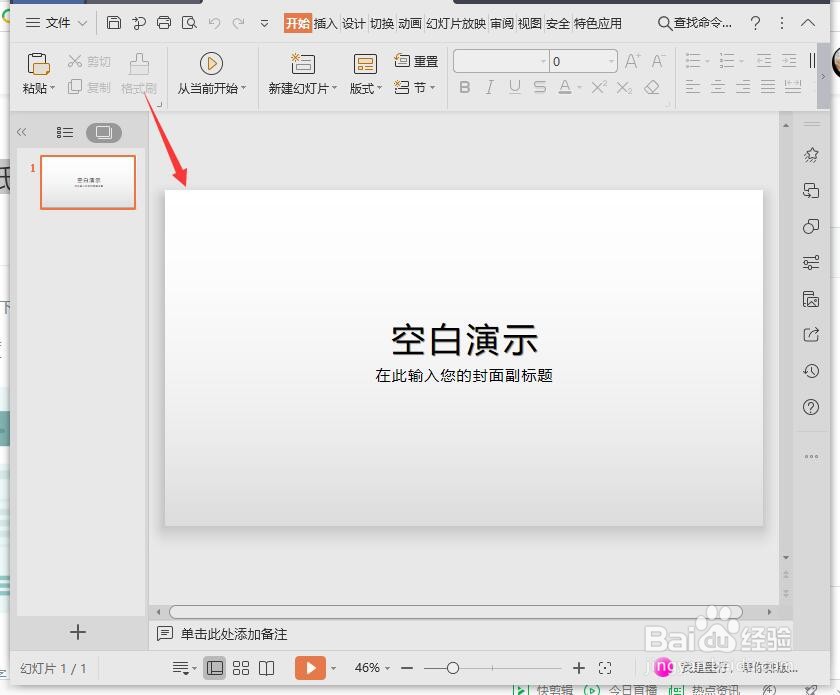Click the font color A icon
840x695 pixels.
tap(565, 87)
